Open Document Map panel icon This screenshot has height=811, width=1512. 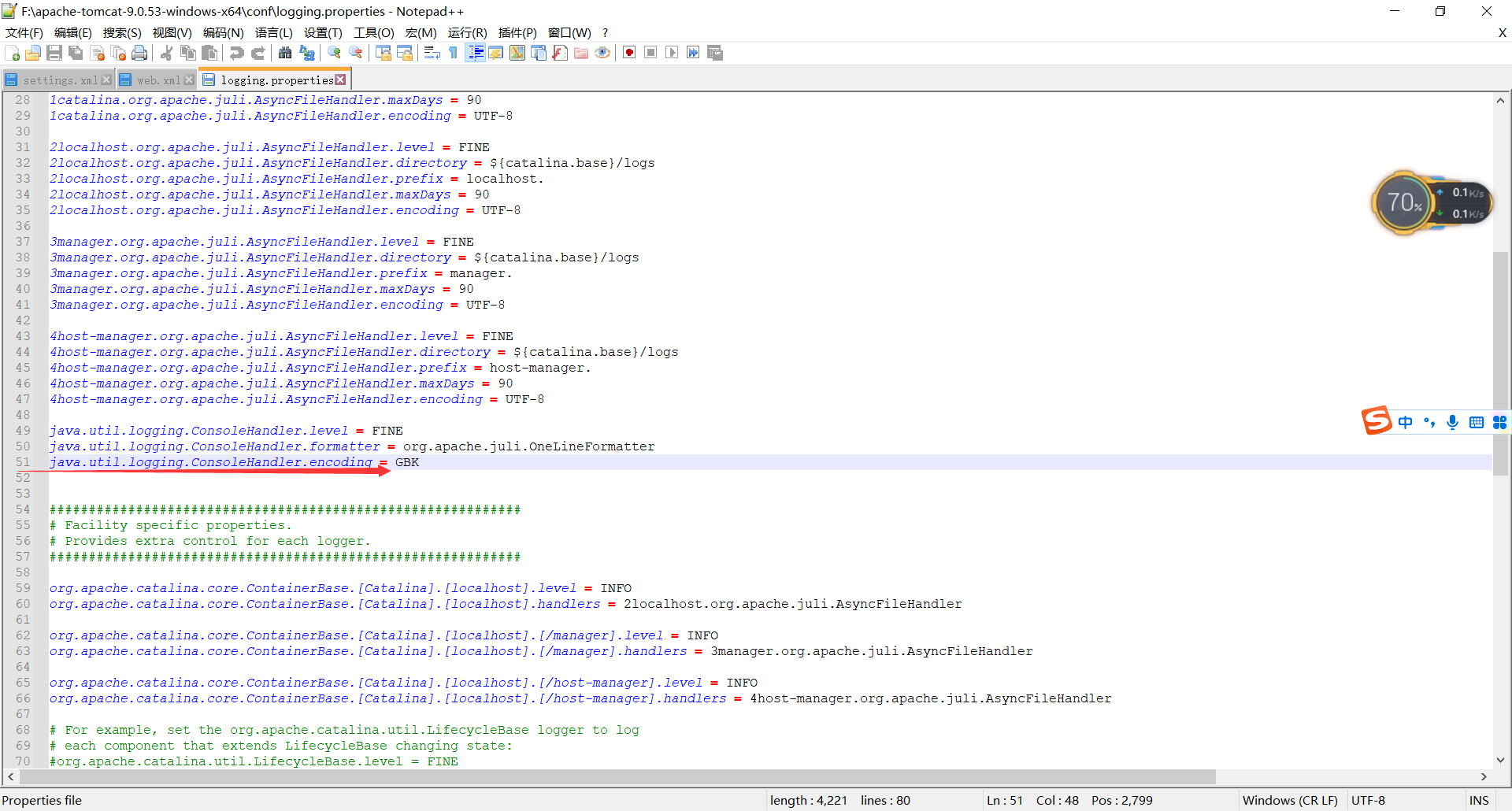pyautogui.click(x=517, y=53)
